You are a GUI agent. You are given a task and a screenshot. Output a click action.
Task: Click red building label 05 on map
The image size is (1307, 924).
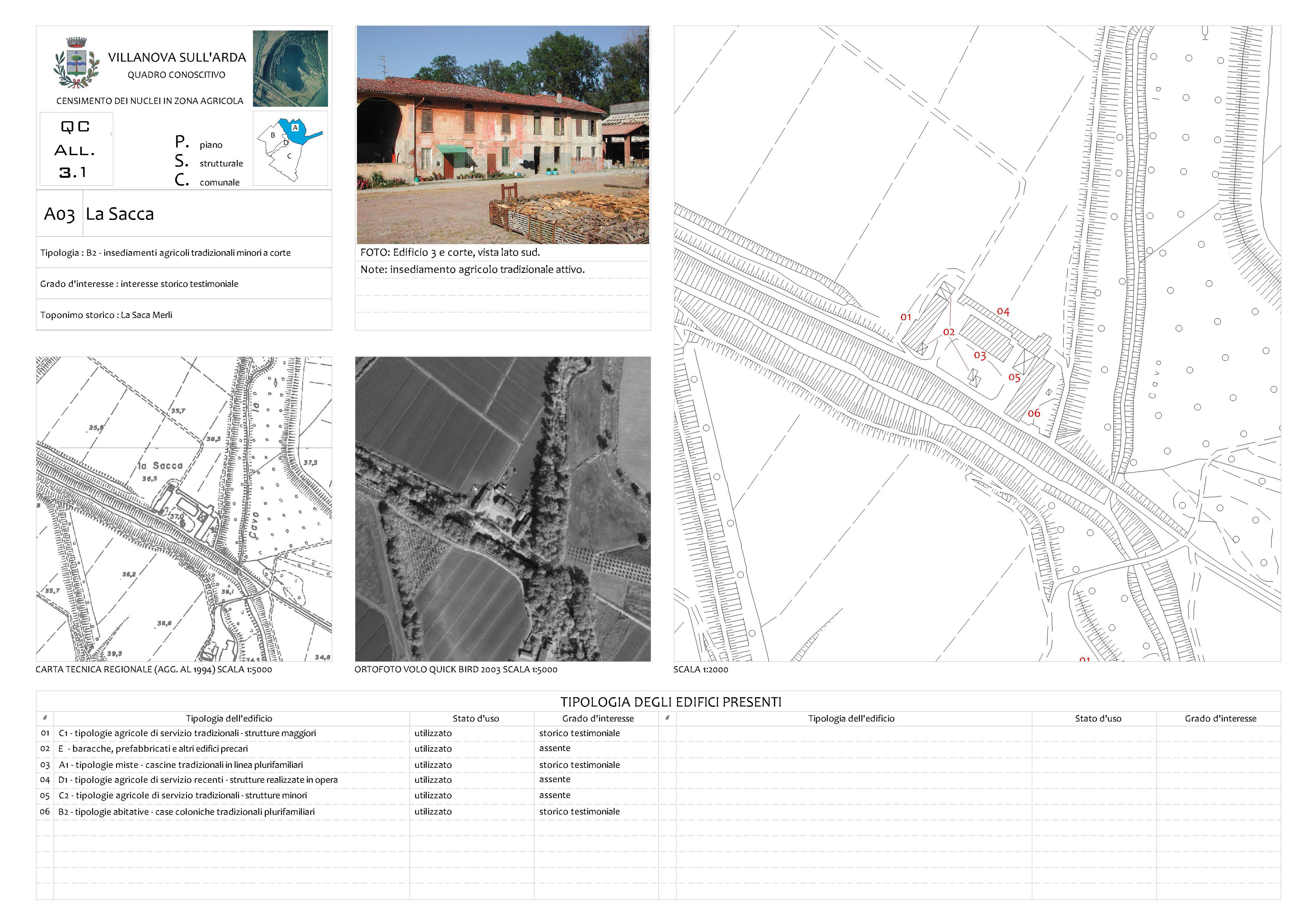click(x=1014, y=377)
